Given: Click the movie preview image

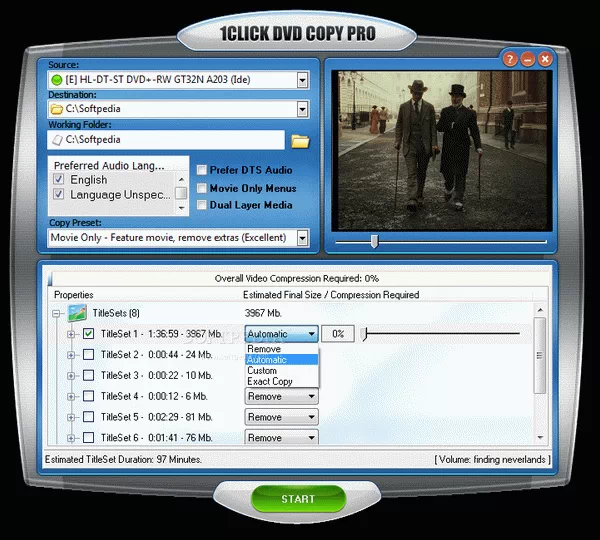Looking at the screenshot, I should [x=440, y=148].
